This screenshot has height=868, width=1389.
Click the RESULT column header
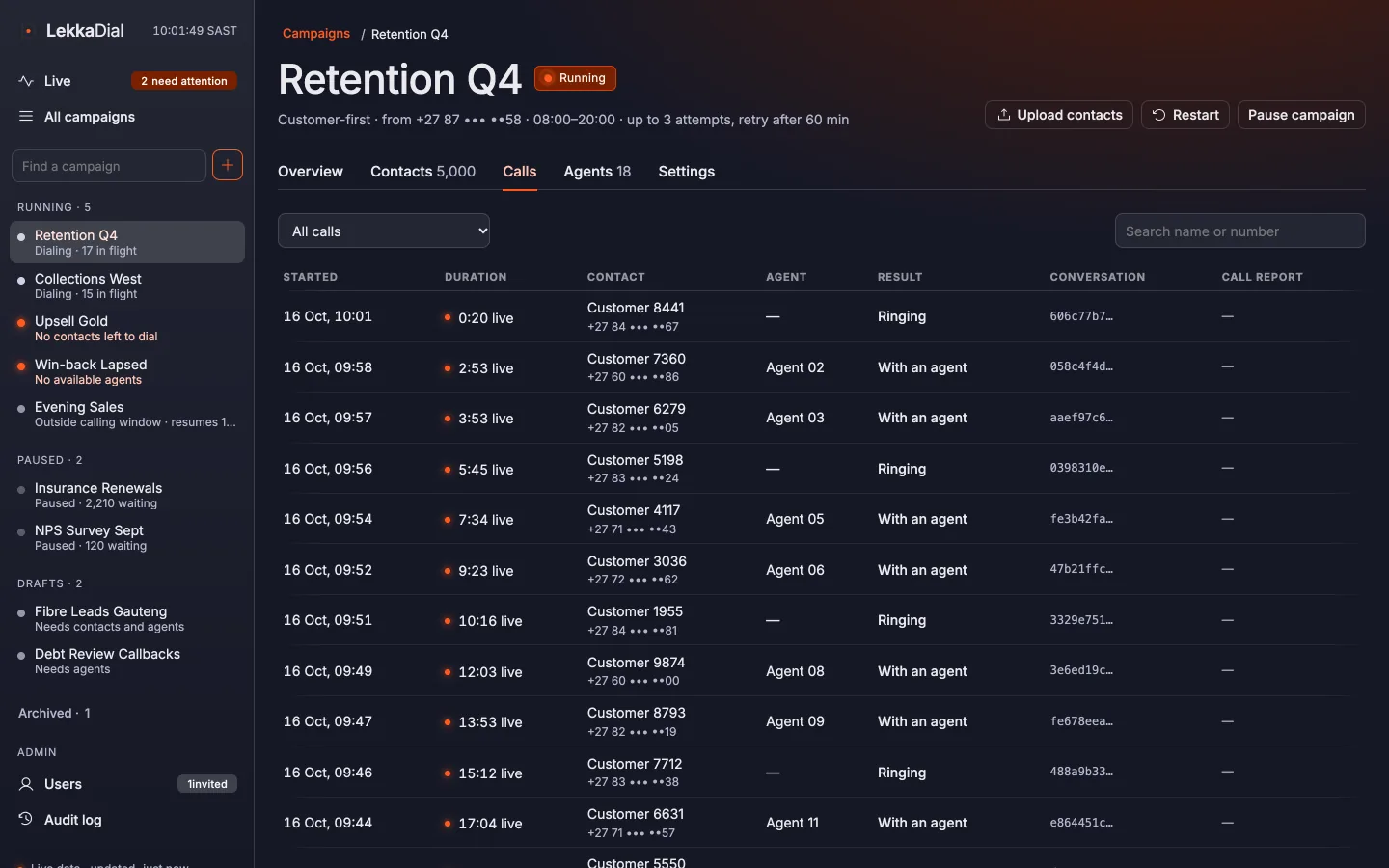pyautogui.click(x=900, y=277)
